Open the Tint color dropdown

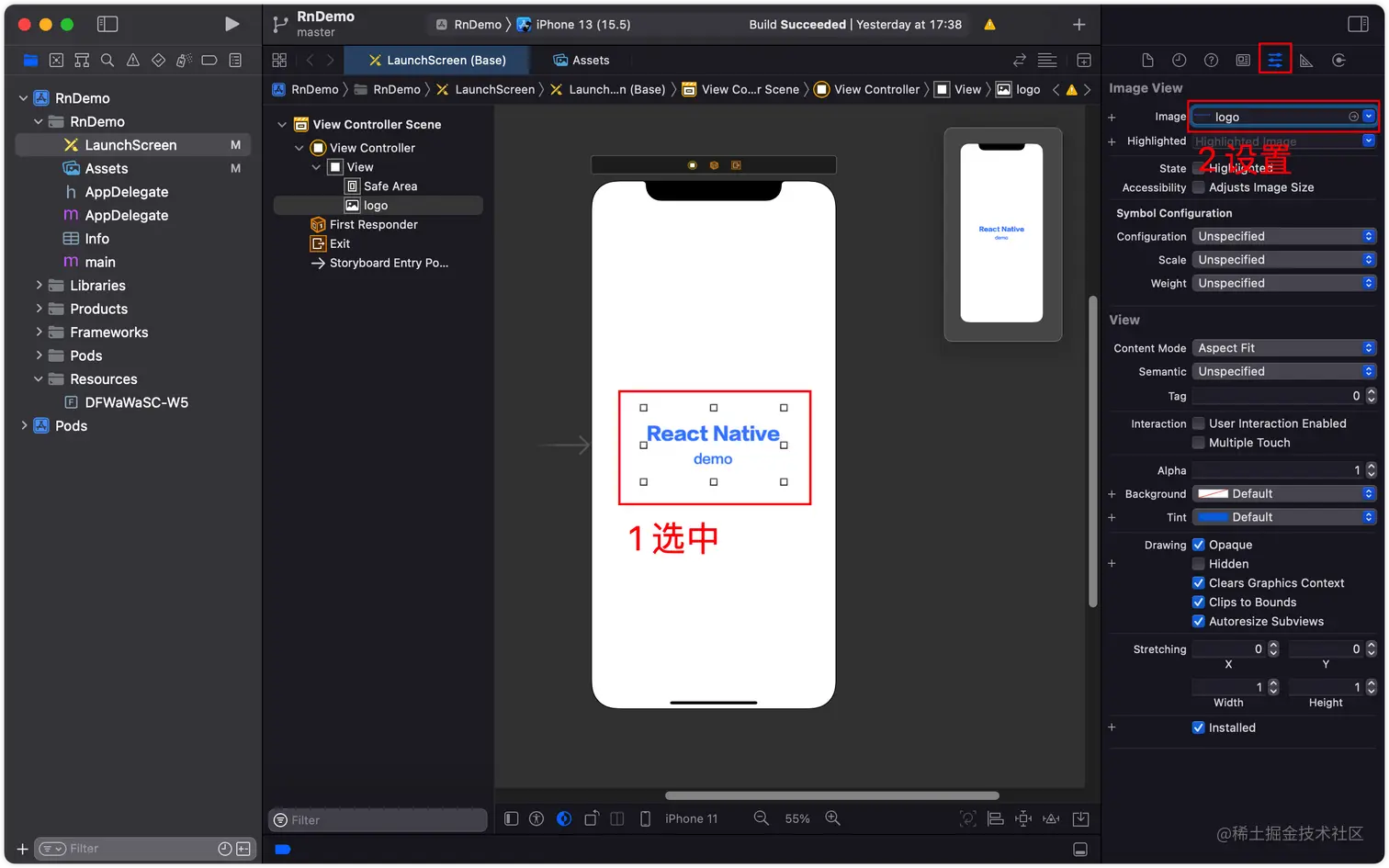pyautogui.click(x=1284, y=517)
